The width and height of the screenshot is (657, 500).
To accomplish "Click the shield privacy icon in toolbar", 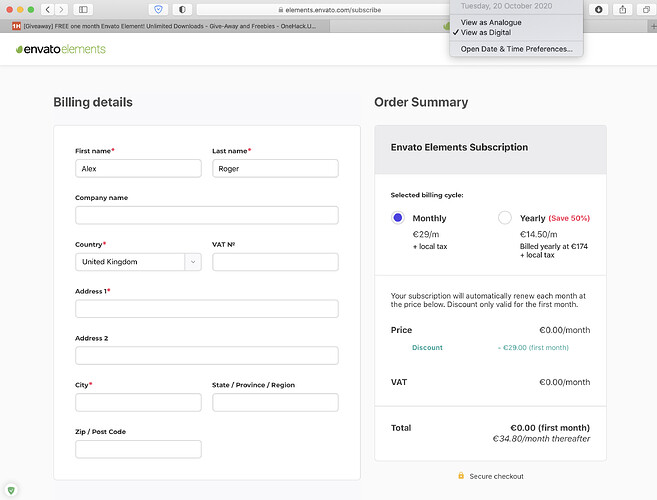I will pyautogui.click(x=157, y=9).
